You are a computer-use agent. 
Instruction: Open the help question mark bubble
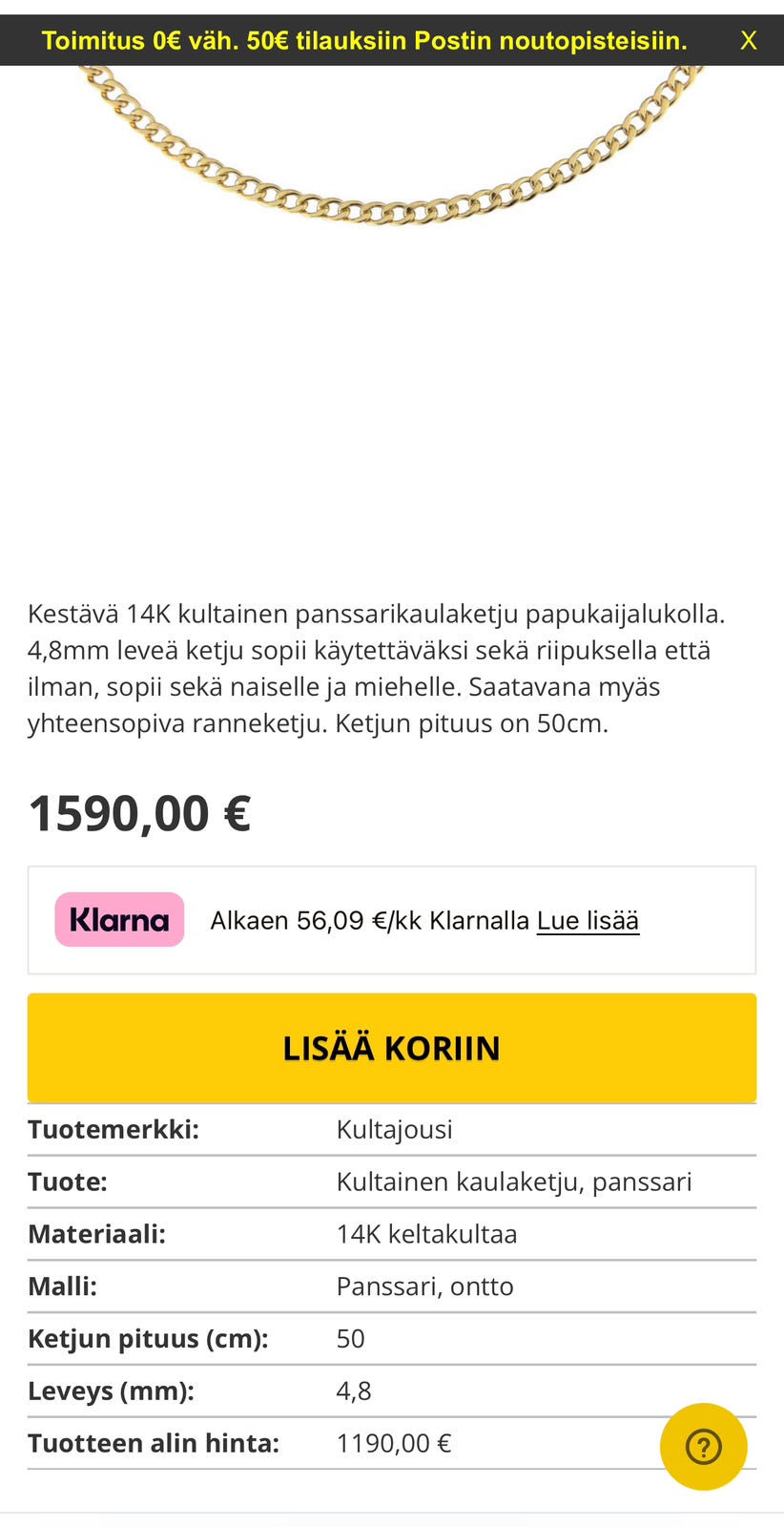pyautogui.click(x=704, y=1446)
